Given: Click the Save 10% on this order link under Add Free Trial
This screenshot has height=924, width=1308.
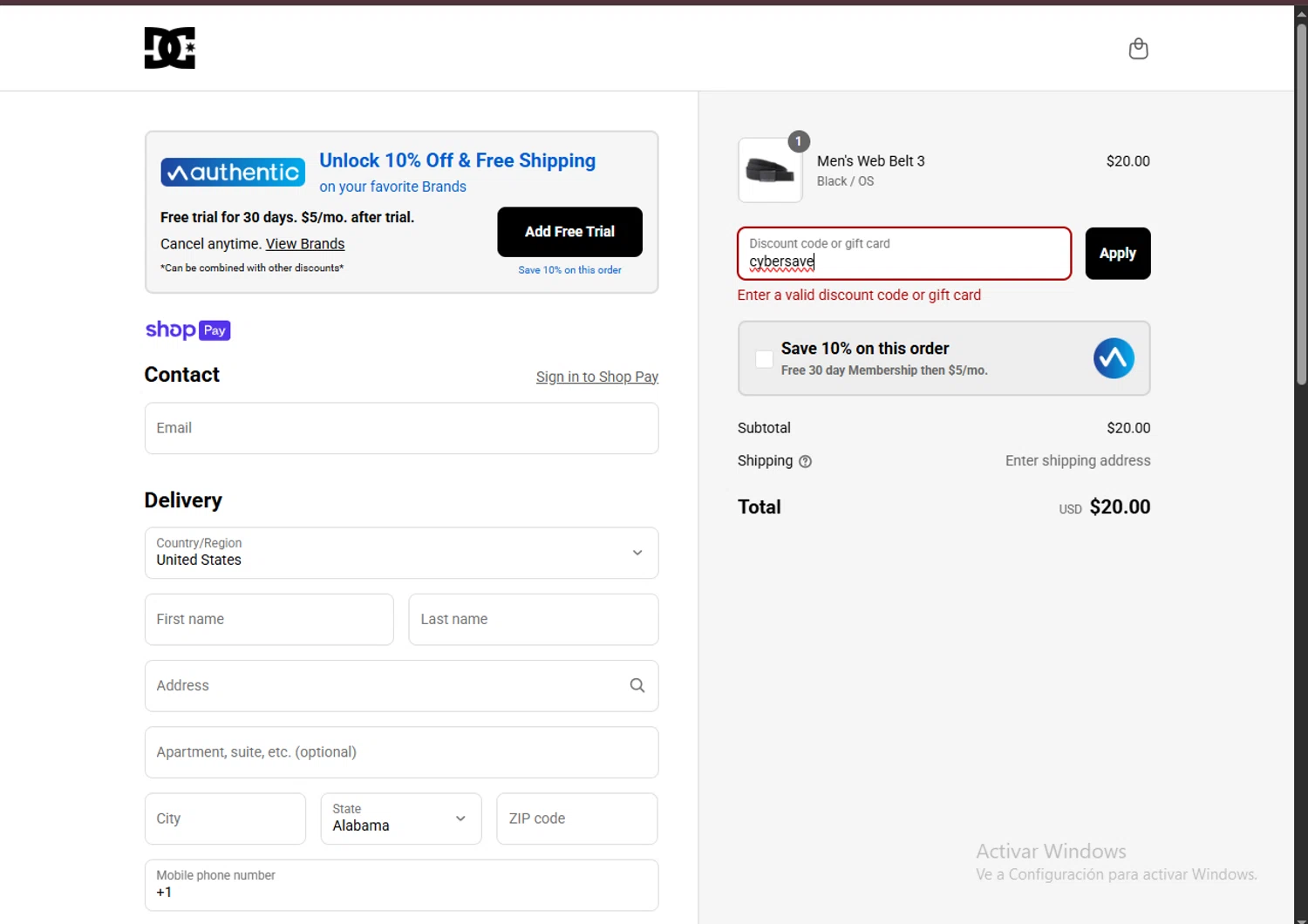Looking at the screenshot, I should click(x=569, y=270).
